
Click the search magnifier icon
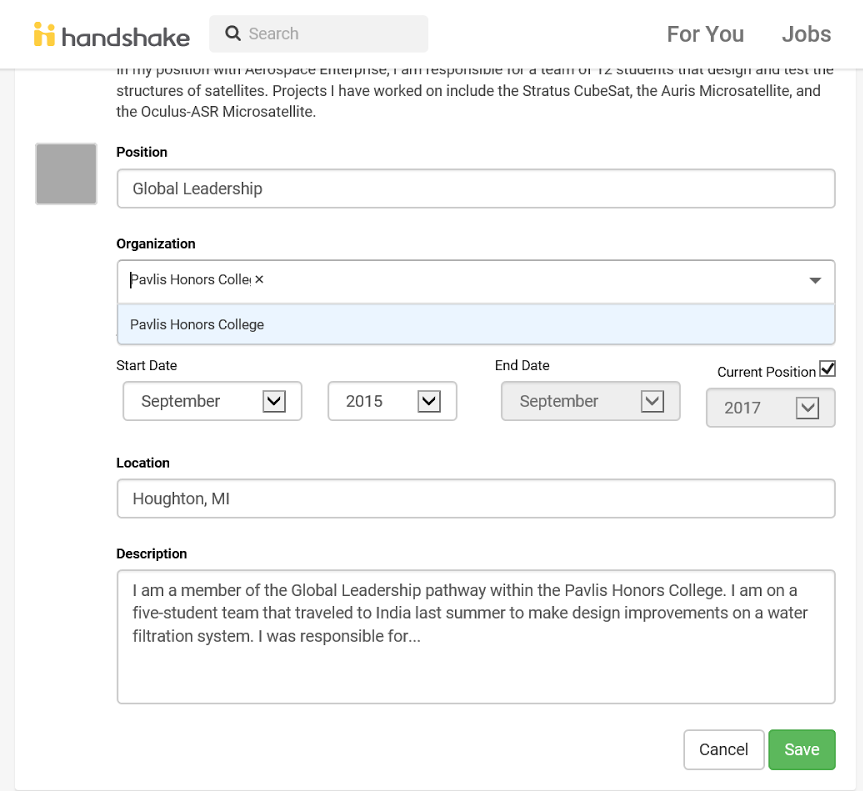click(233, 34)
